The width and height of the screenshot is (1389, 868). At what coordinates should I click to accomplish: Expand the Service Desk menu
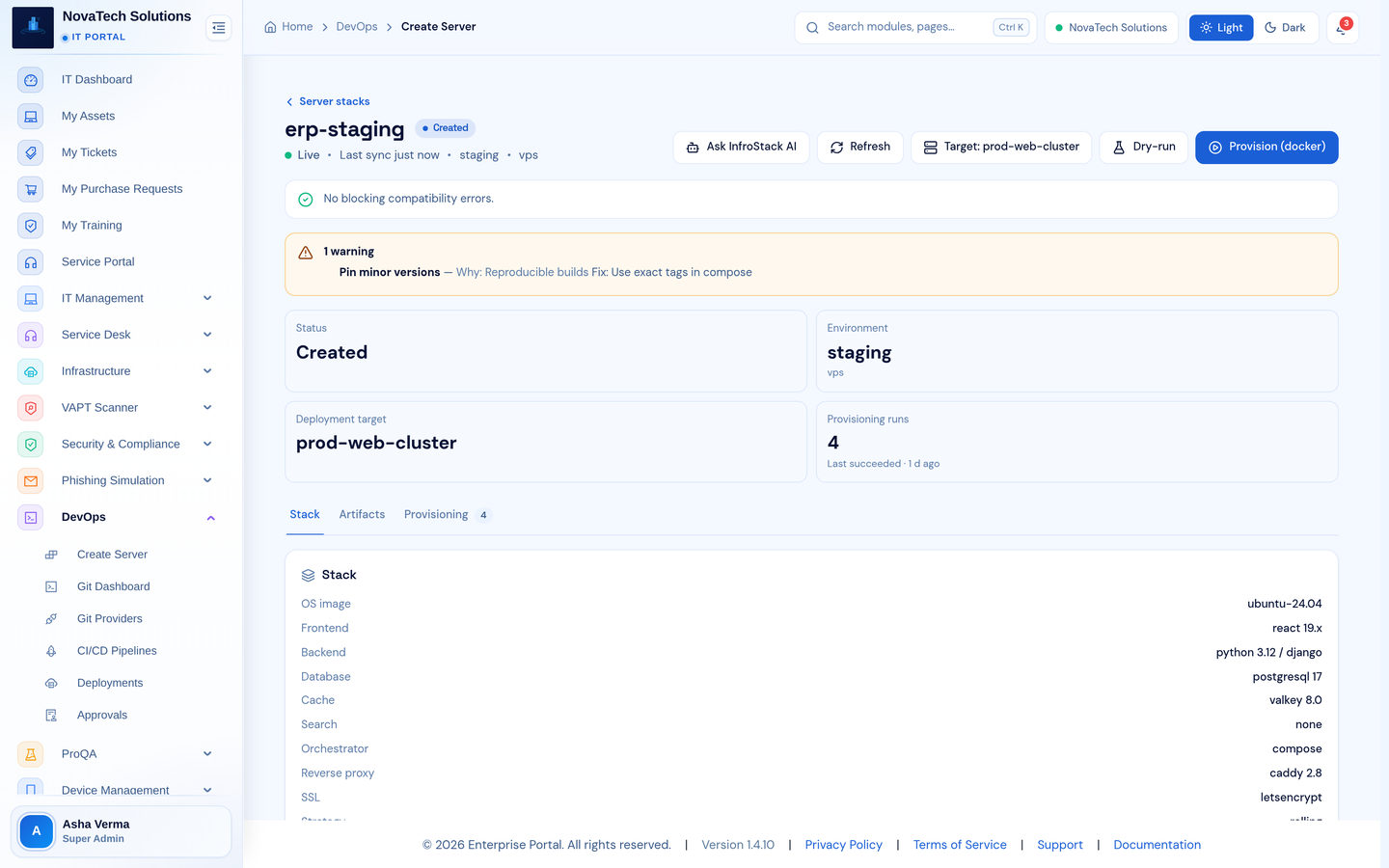207,335
